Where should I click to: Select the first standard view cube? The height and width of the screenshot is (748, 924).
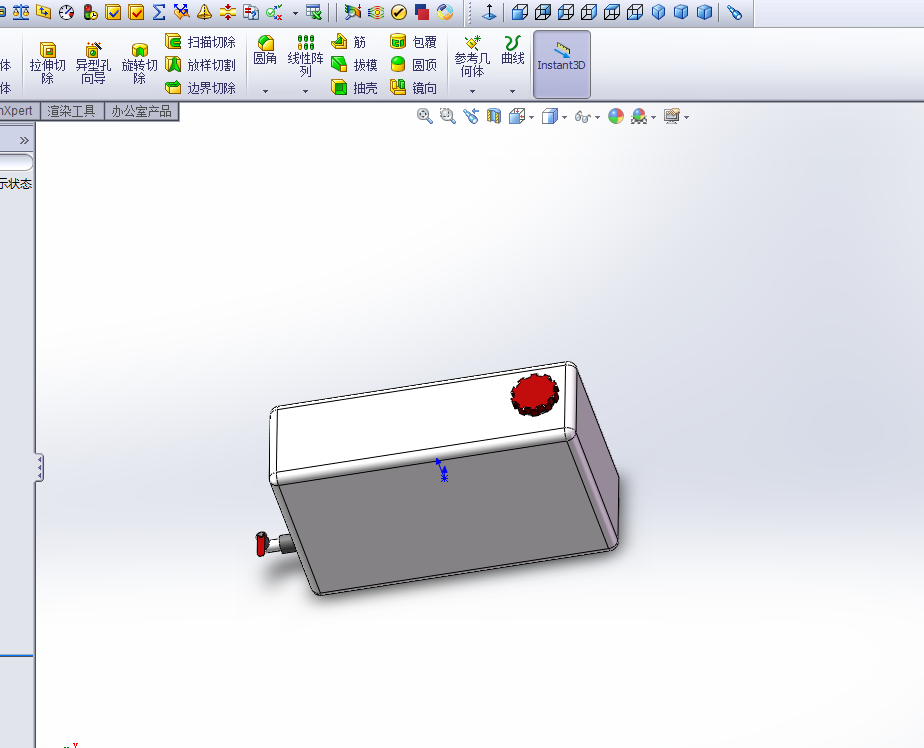point(519,12)
